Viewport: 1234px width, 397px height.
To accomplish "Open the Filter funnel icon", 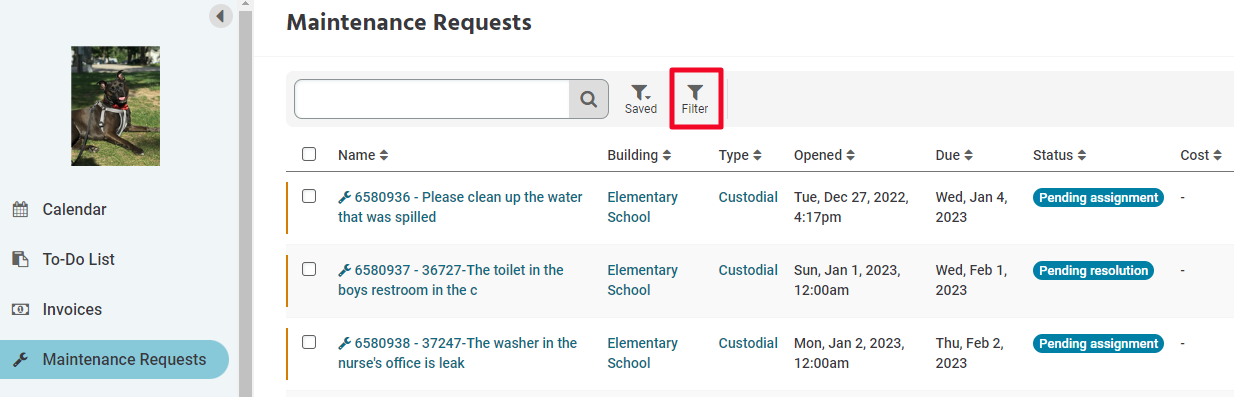I will (695, 92).
